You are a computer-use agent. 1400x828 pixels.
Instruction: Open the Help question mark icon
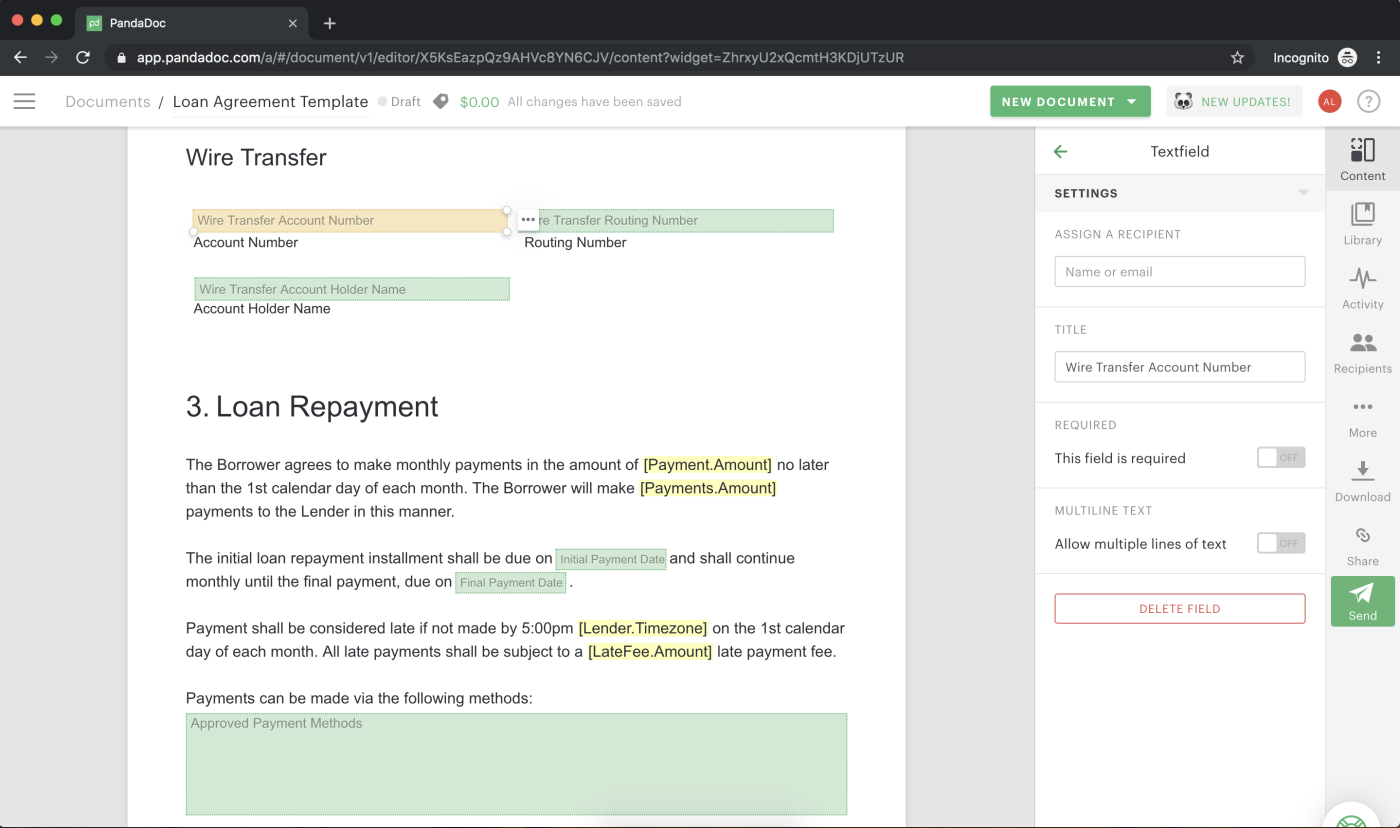point(1368,101)
